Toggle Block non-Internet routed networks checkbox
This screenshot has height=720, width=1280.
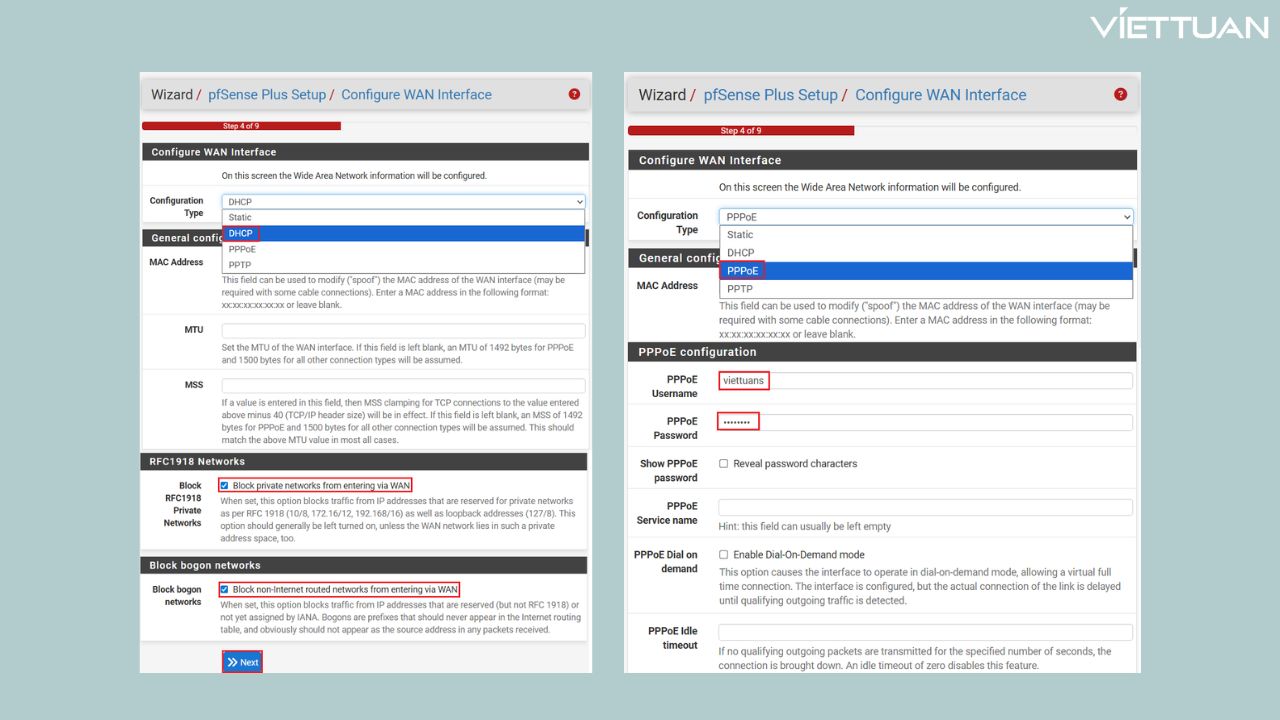pos(224,590)
